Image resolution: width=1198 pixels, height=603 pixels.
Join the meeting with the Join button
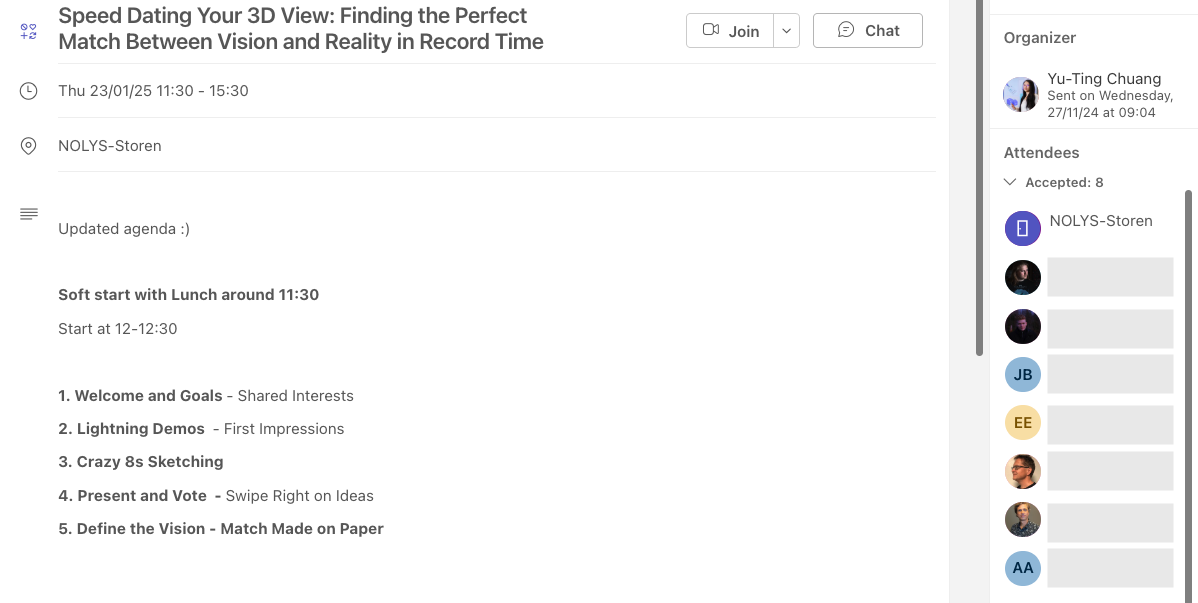(x=732, y=31)
